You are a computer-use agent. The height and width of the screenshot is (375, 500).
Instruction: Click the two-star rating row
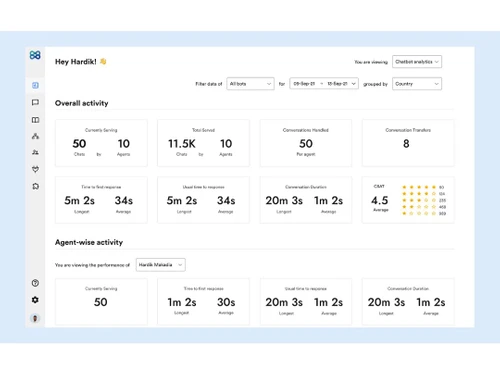[x=423, y=207]
